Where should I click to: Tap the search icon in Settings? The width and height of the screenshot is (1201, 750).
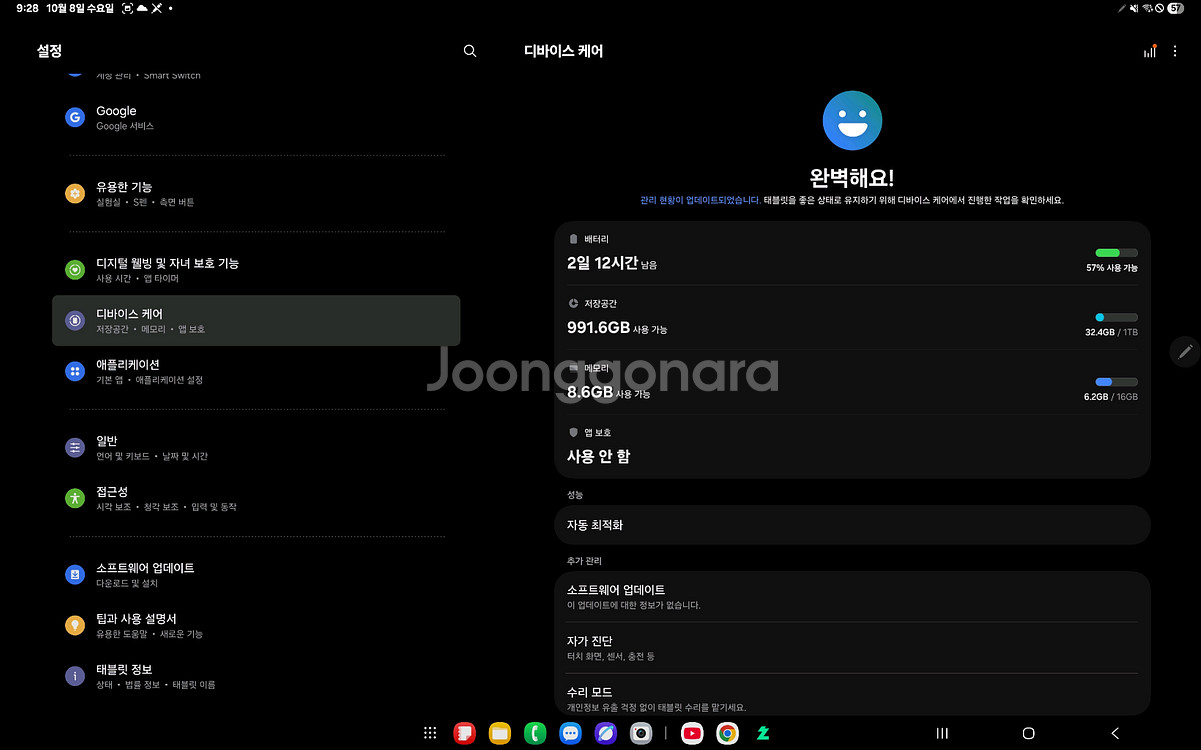click(470, 51)
